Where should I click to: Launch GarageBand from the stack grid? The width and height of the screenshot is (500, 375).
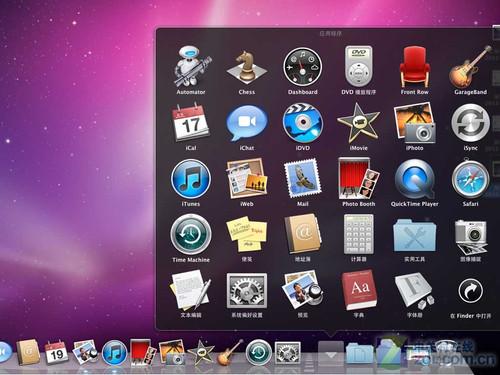(x=470, y=67)
